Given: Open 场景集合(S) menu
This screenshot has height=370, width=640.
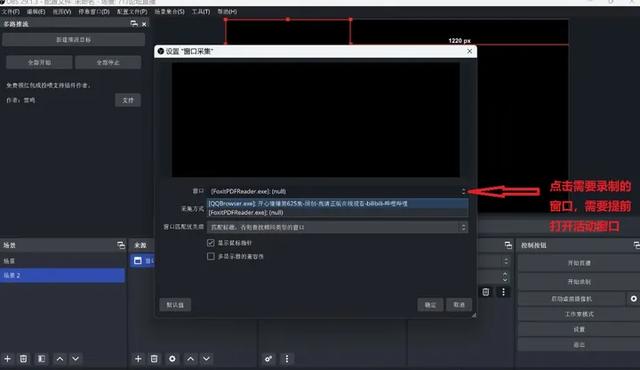Looking at the screenshot, I should pyautogui.click(x=169, y=11).
